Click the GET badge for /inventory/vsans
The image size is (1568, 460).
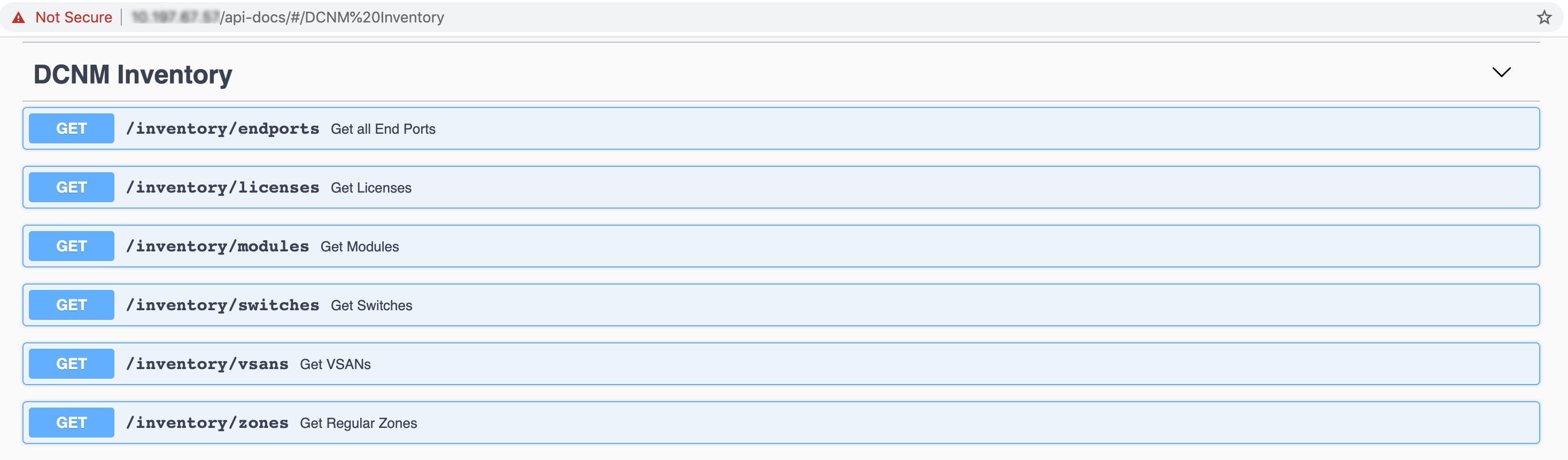click(x=71, y=363)
